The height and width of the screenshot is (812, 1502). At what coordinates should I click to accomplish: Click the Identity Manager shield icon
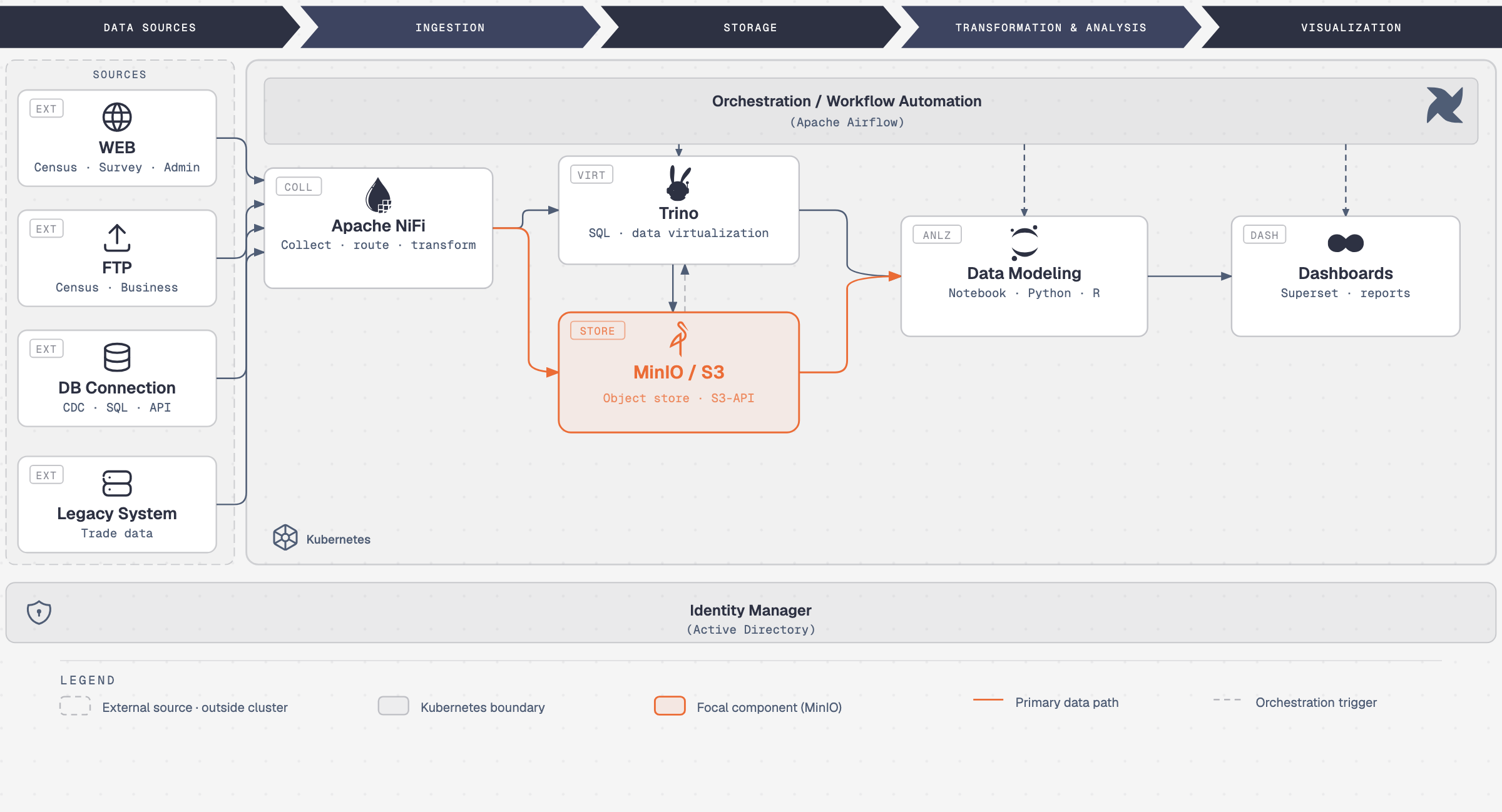tap(39, 612)
